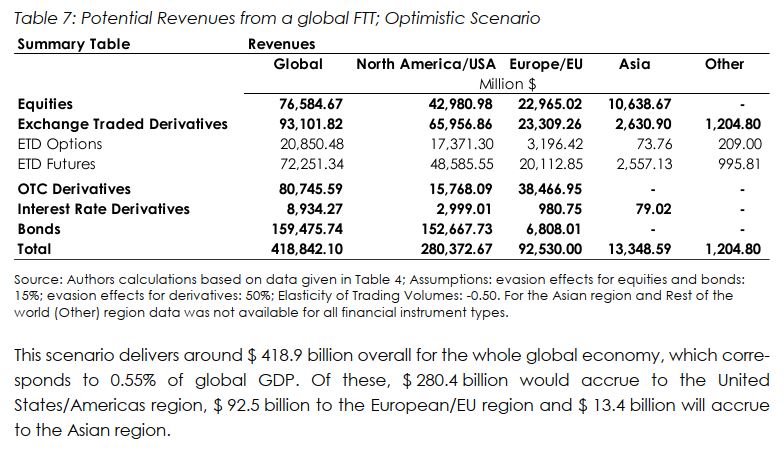
Task: Select the ETD Options row label
Action: coord(60,144)
